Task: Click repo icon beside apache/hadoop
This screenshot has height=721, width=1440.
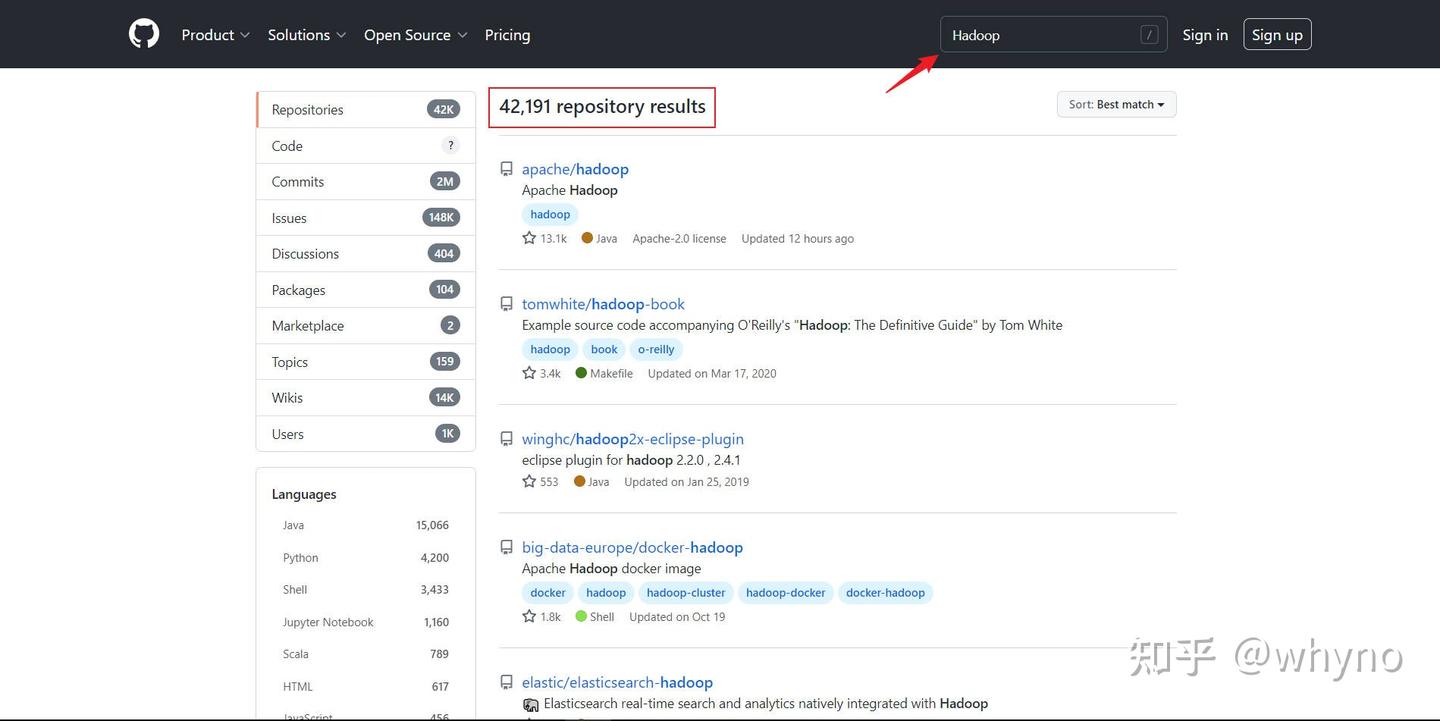Action: coord(507,169)
